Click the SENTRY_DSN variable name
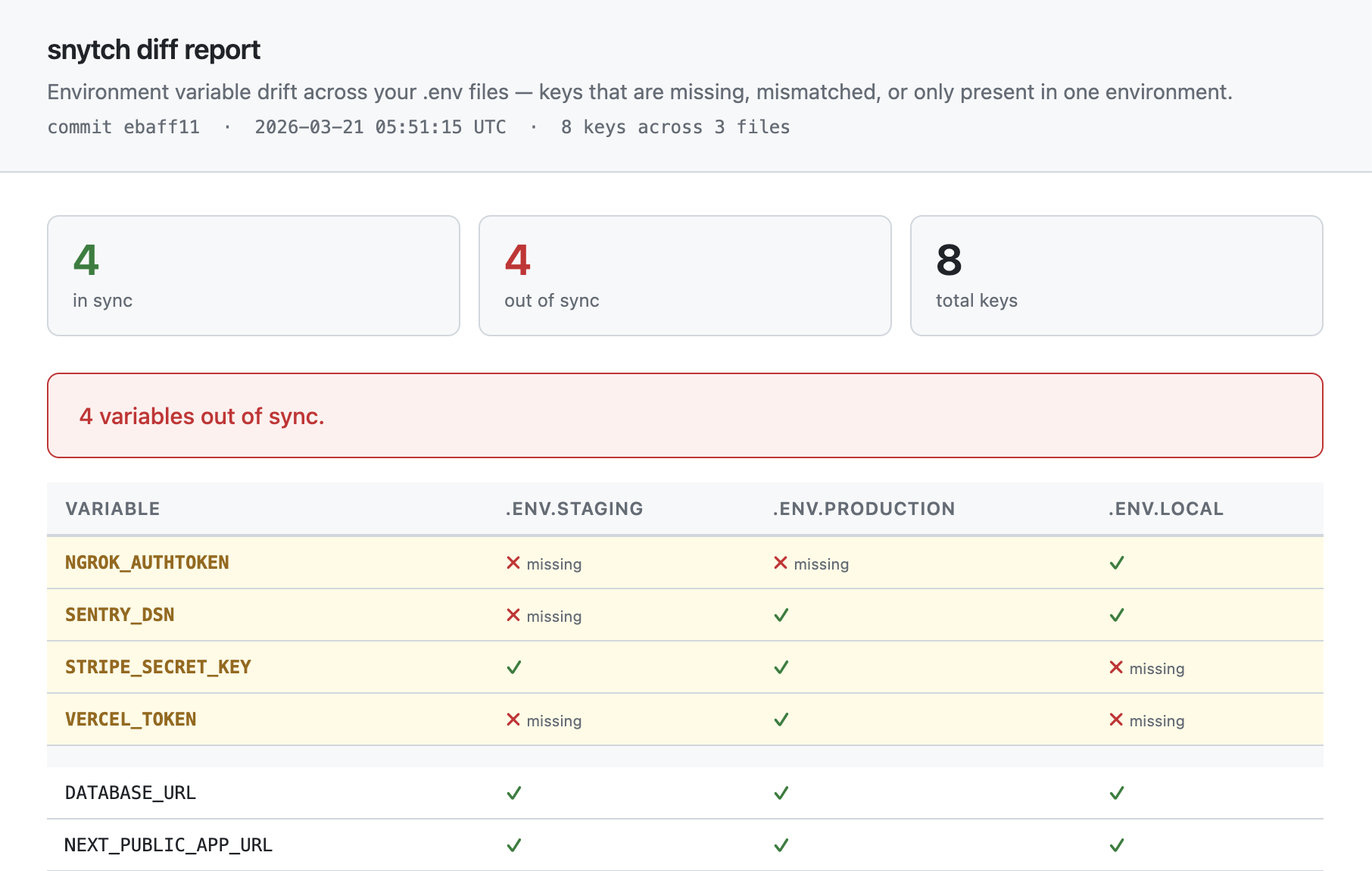 119,615
